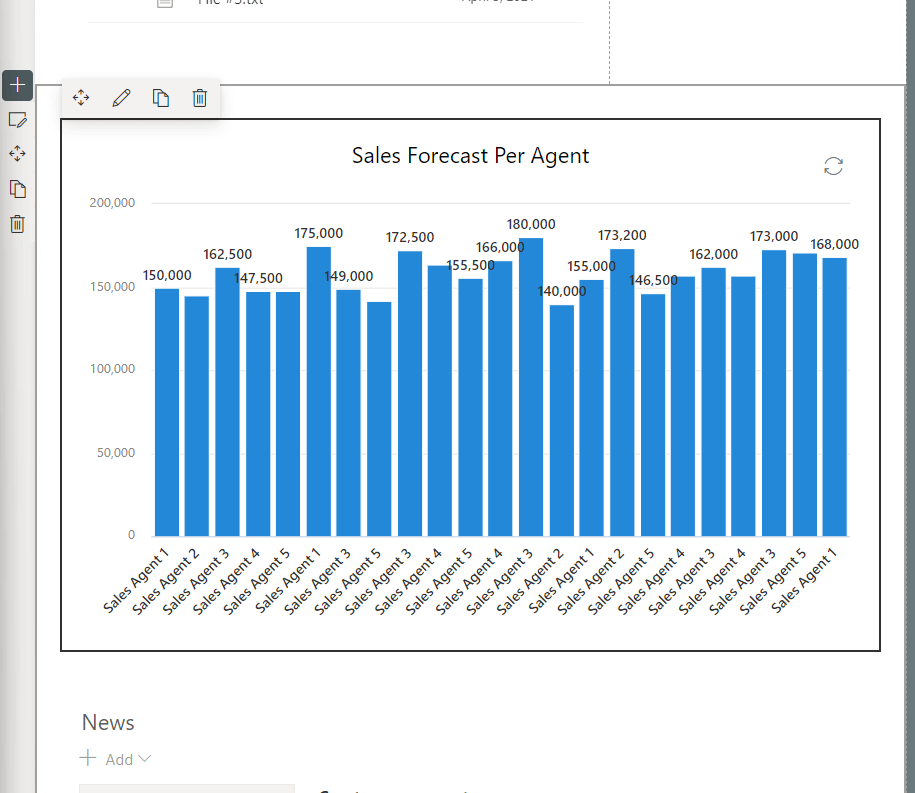
Task: Click the 200,000 y-axis label
Action: click(112, 202)
